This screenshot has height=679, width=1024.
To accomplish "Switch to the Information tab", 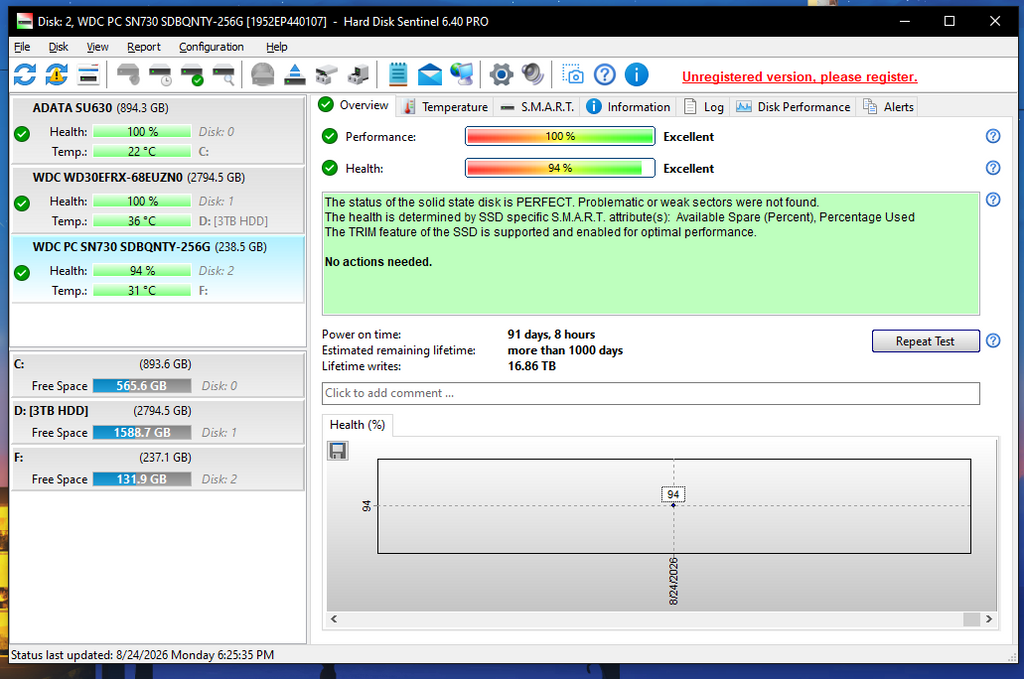I will point(629,107).
